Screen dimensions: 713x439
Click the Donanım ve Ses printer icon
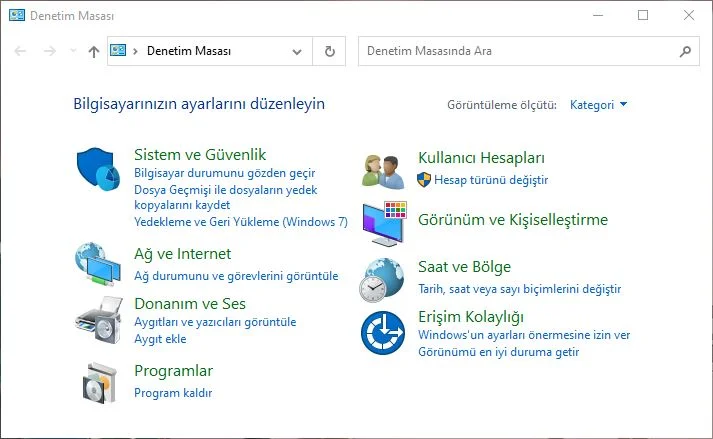tap(98, 317)
